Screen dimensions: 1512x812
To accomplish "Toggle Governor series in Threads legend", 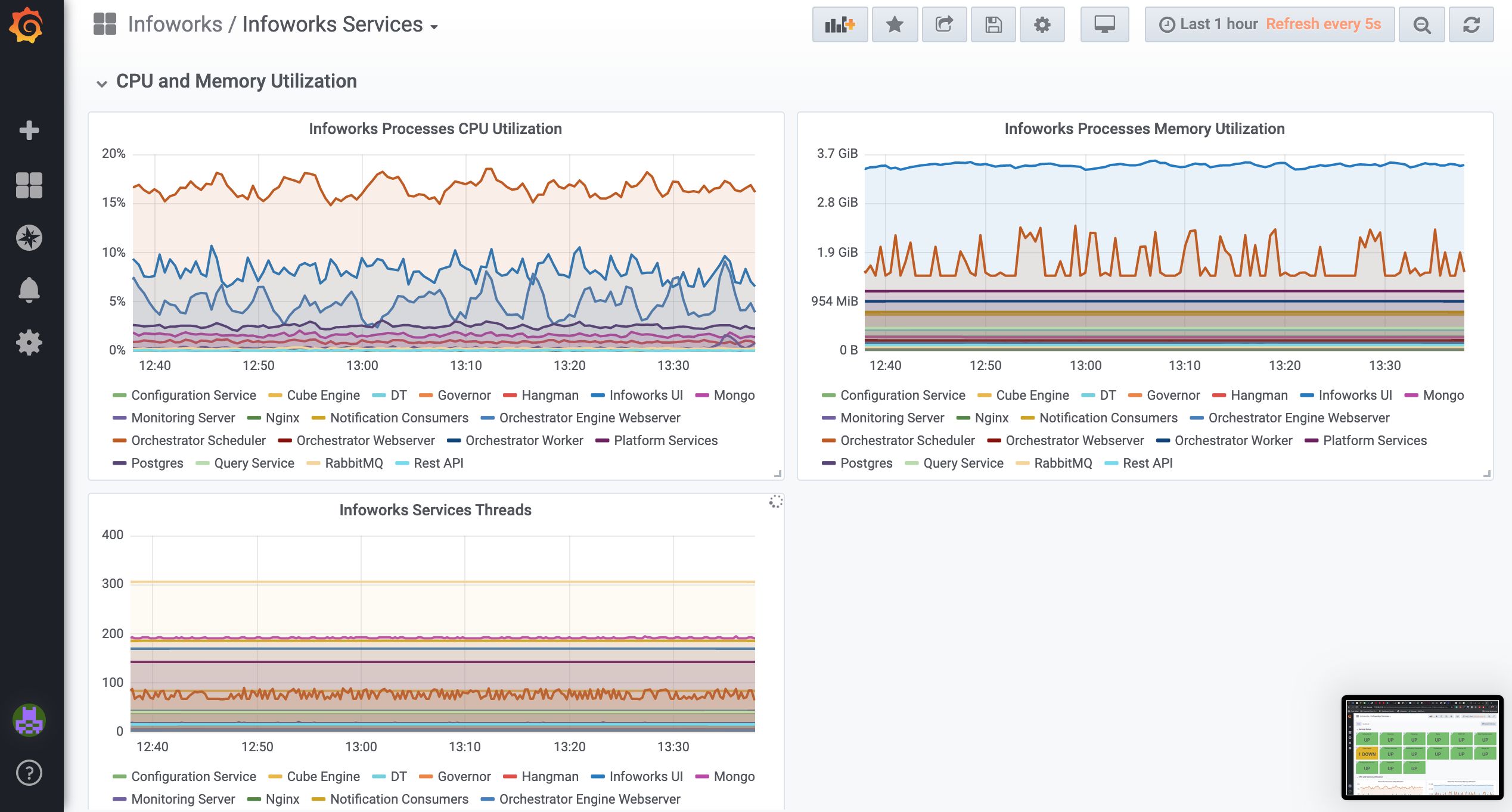I will [464, 777].
